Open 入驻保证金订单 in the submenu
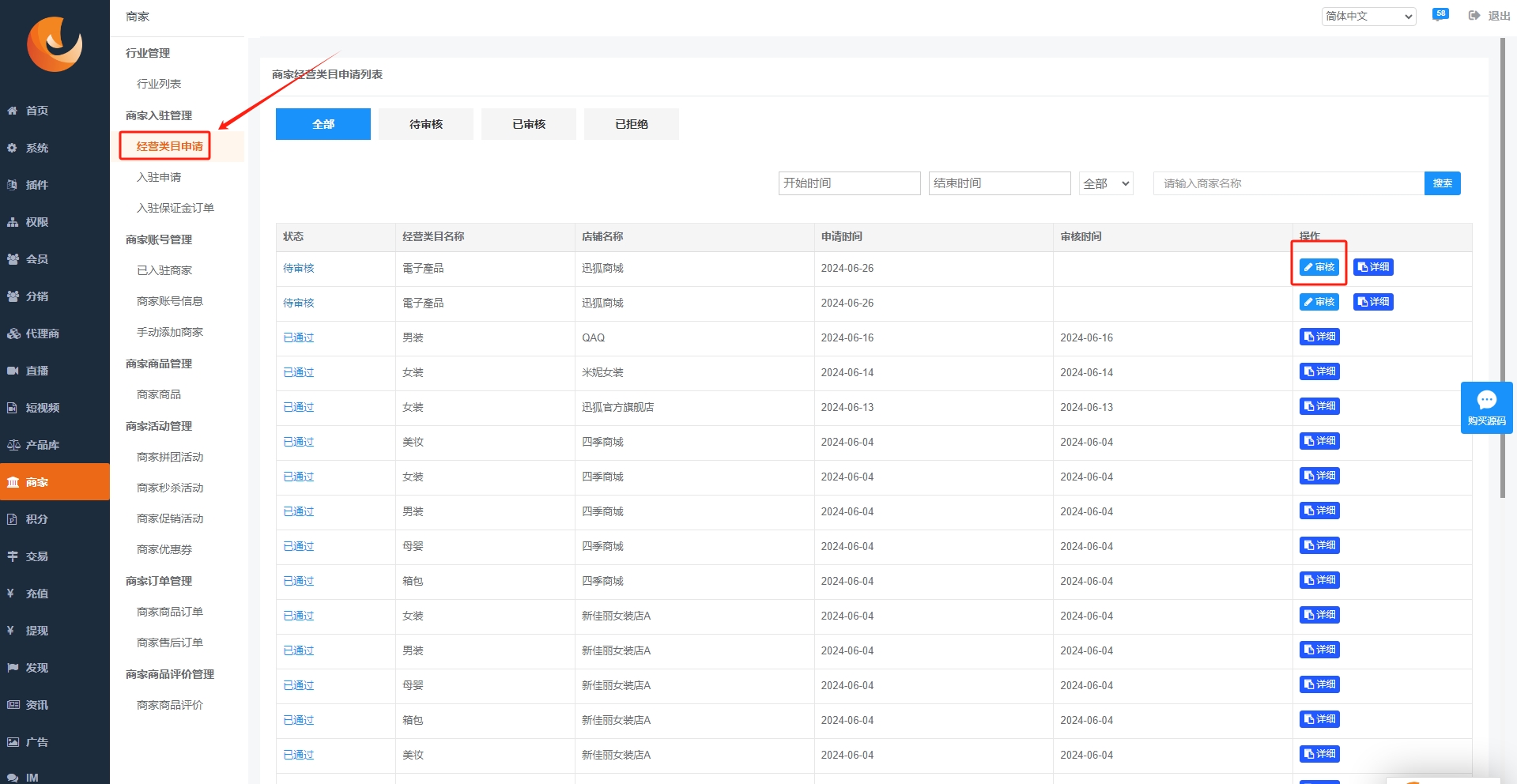Viewport: 1517px width, 784px height. click(175, 208)
